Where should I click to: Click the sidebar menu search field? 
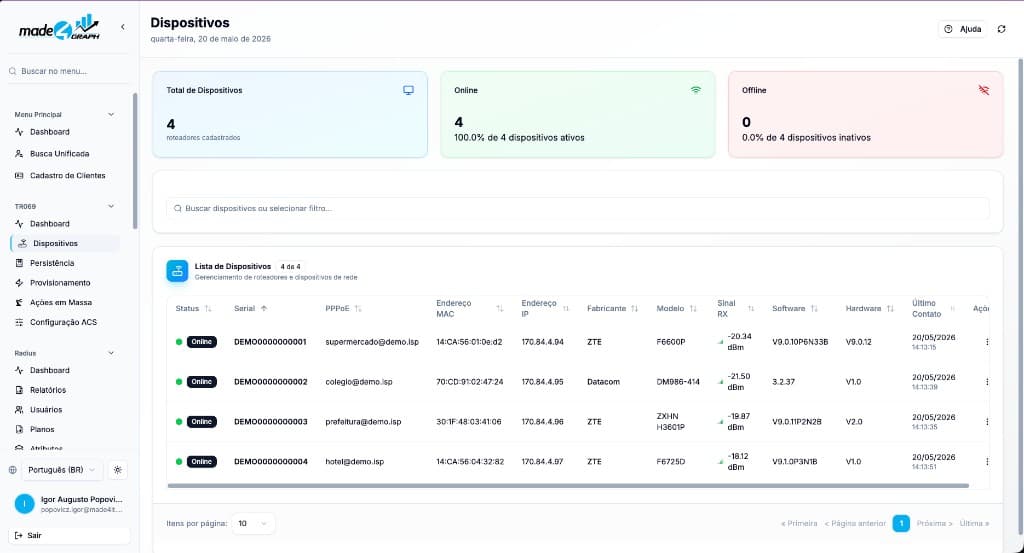point(69,71)
